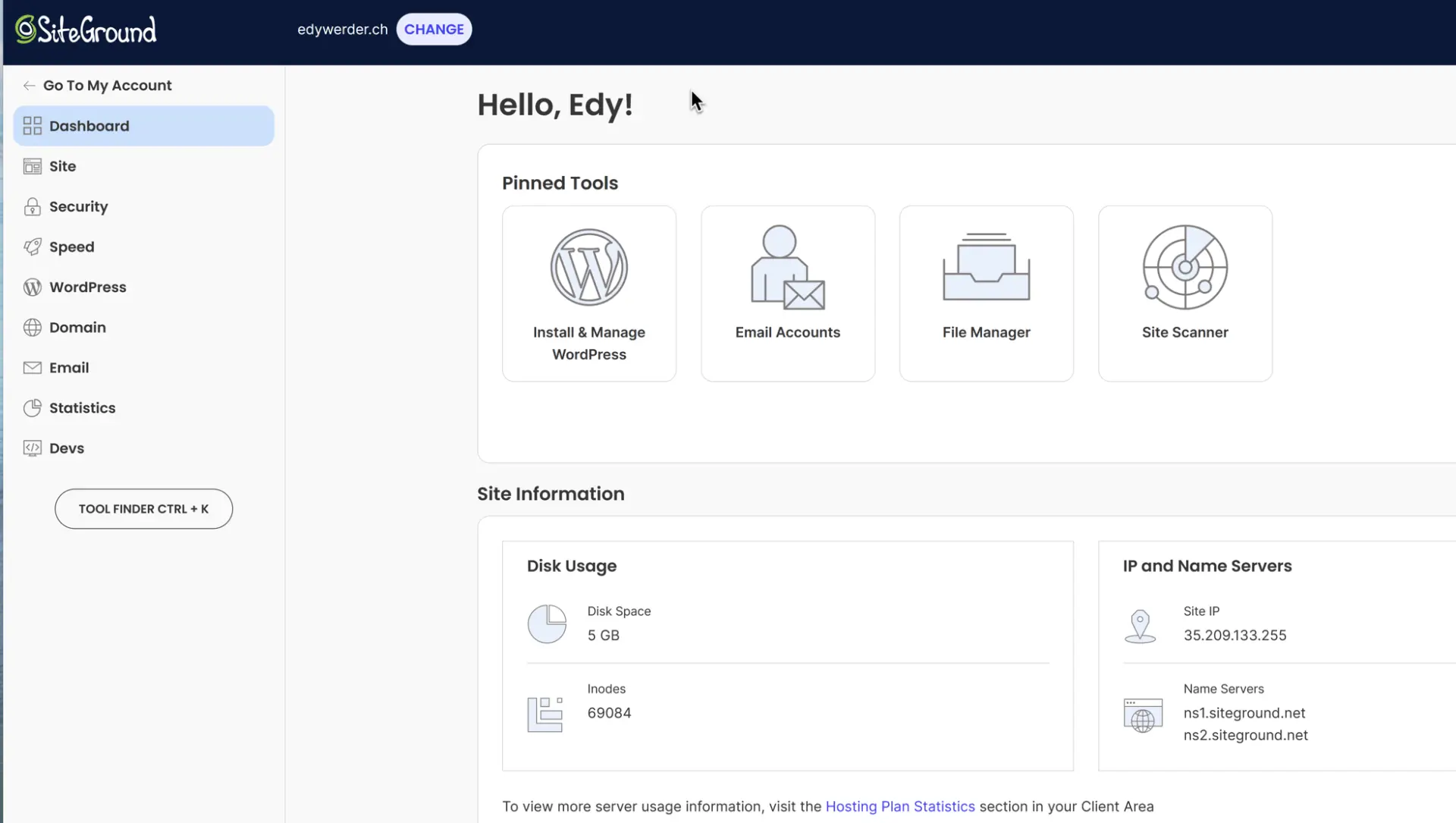This screenshot has width=1456, height=823.
Task: Click the CHANGE button next to edywerder.ch
Action: coord(434,29)
